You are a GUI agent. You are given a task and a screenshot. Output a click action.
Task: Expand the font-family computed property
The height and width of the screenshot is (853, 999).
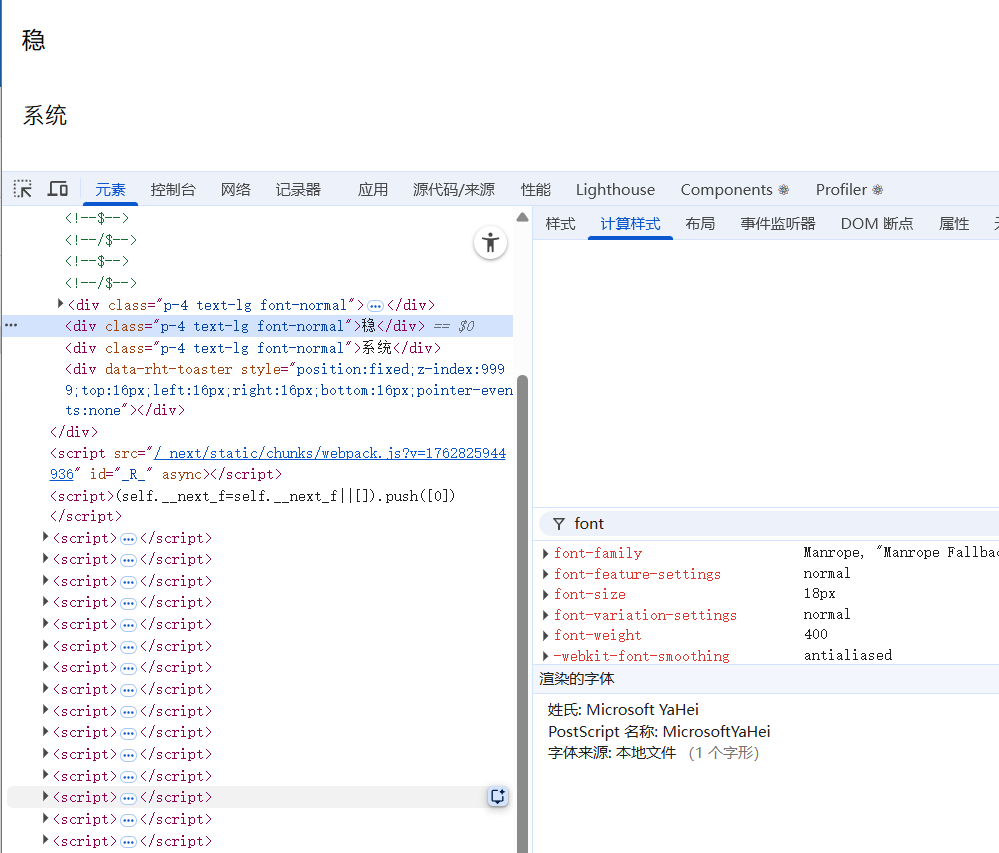point(545,552)
